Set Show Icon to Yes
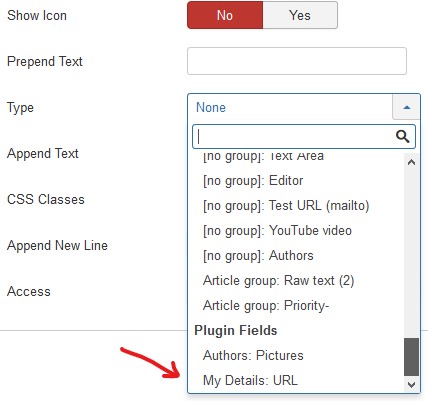The image size is (428, 401). (x=300, y=15)
